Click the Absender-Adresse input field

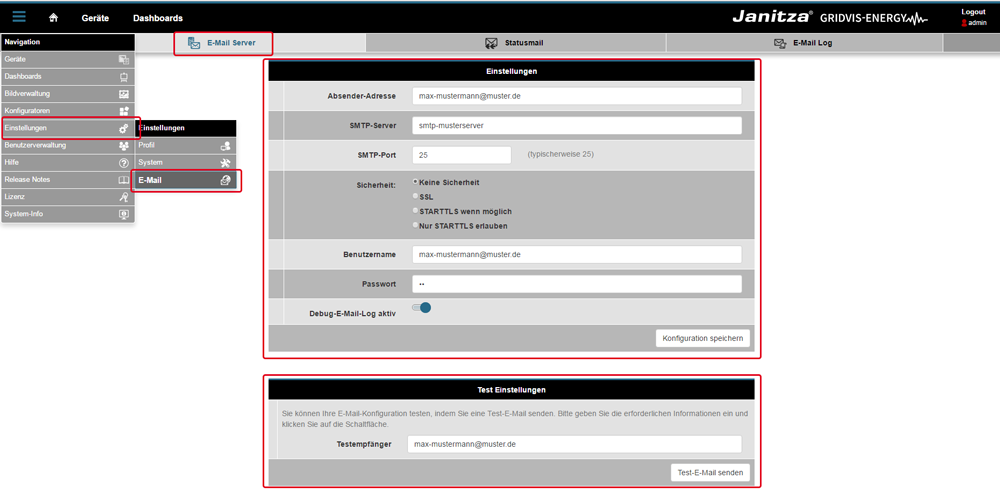577,96
